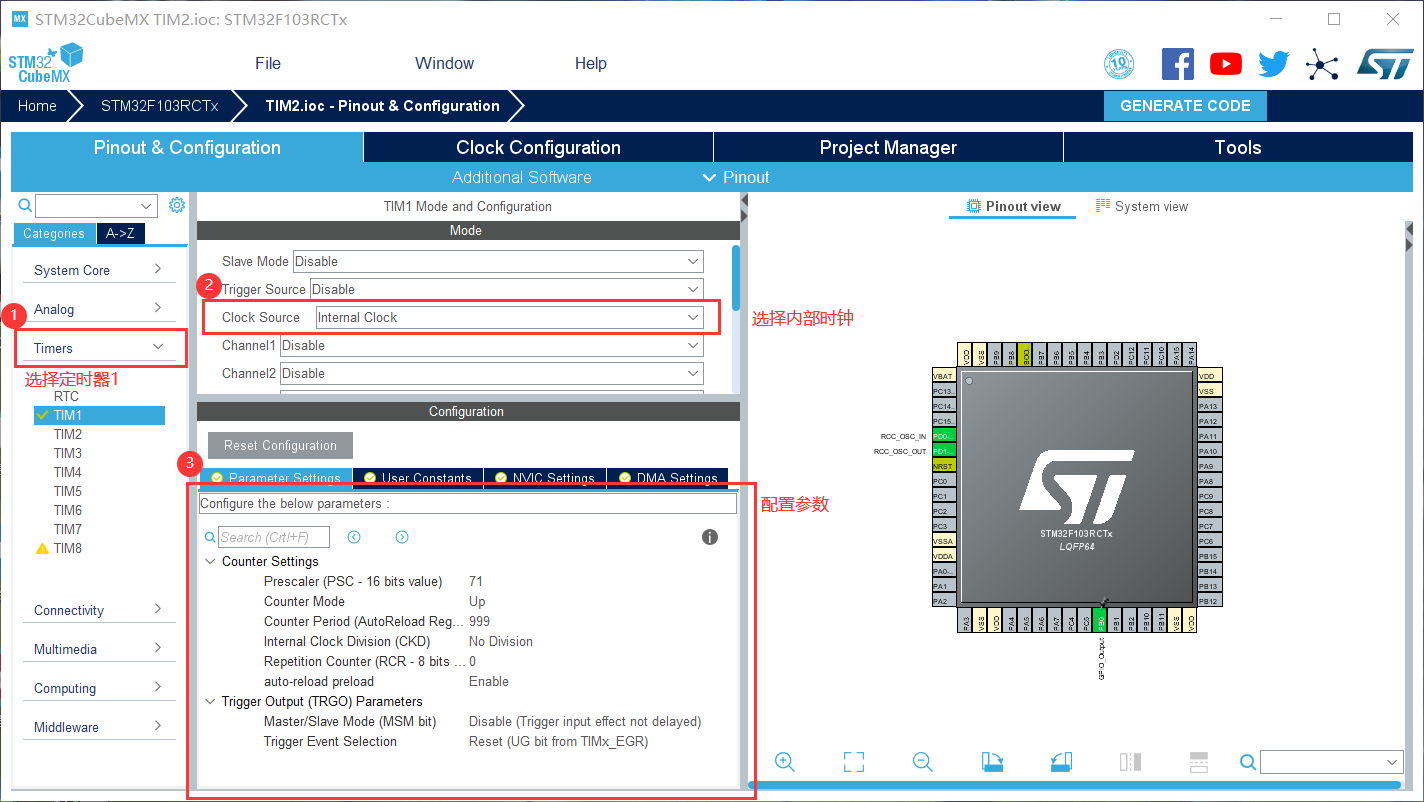Switch to Project Manager tab
Screen dimensions: 1424x802
tap(888, 147)
